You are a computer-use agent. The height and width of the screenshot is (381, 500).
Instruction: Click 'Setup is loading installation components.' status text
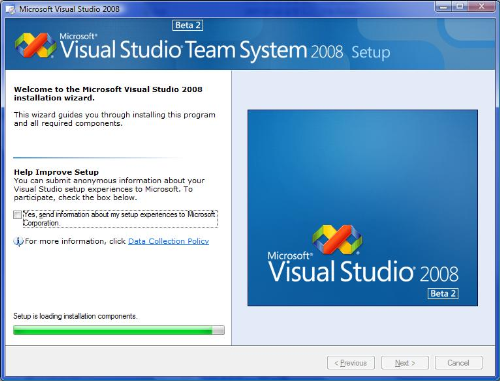75,316
